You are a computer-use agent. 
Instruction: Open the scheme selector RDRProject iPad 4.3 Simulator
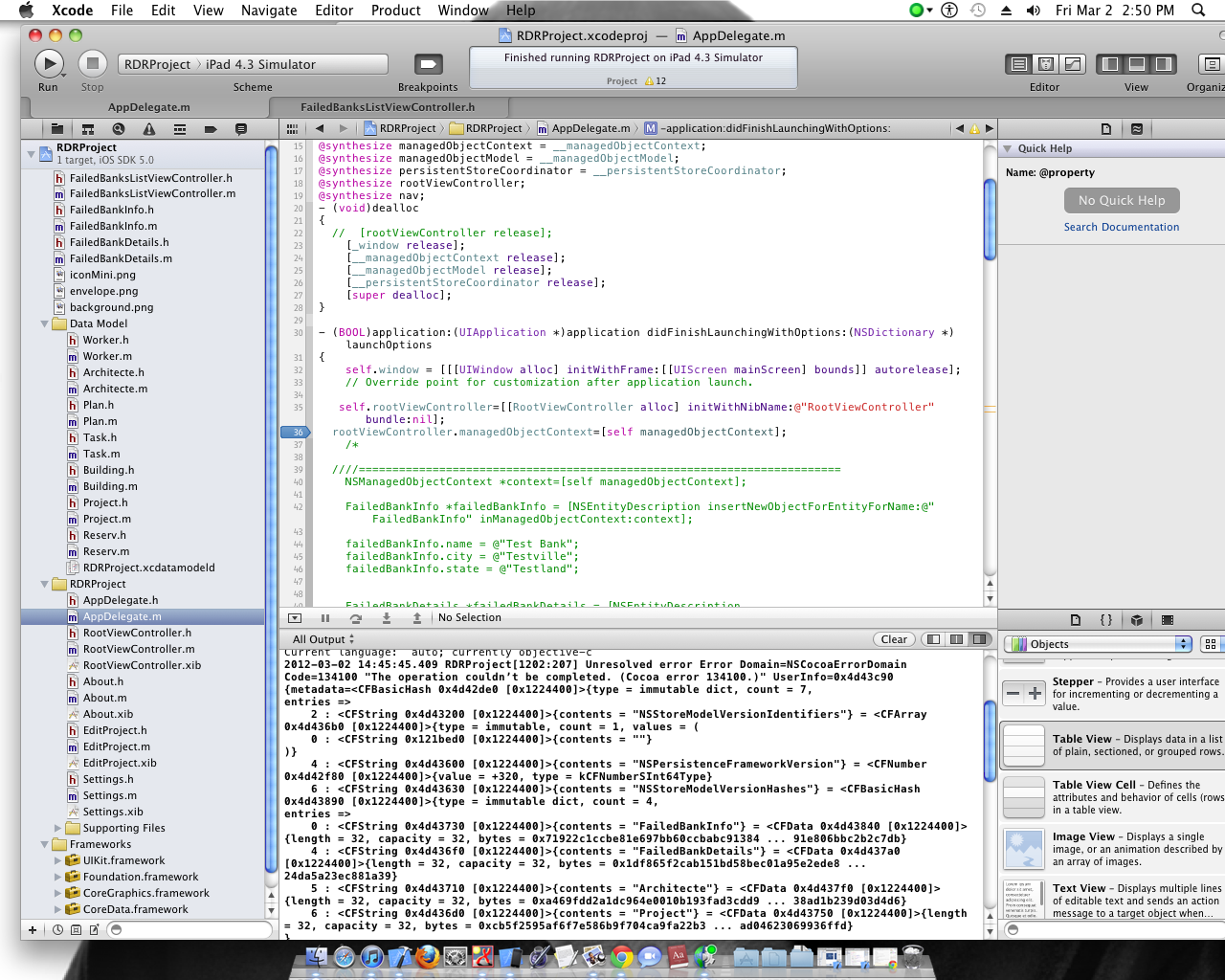point(253,64)
